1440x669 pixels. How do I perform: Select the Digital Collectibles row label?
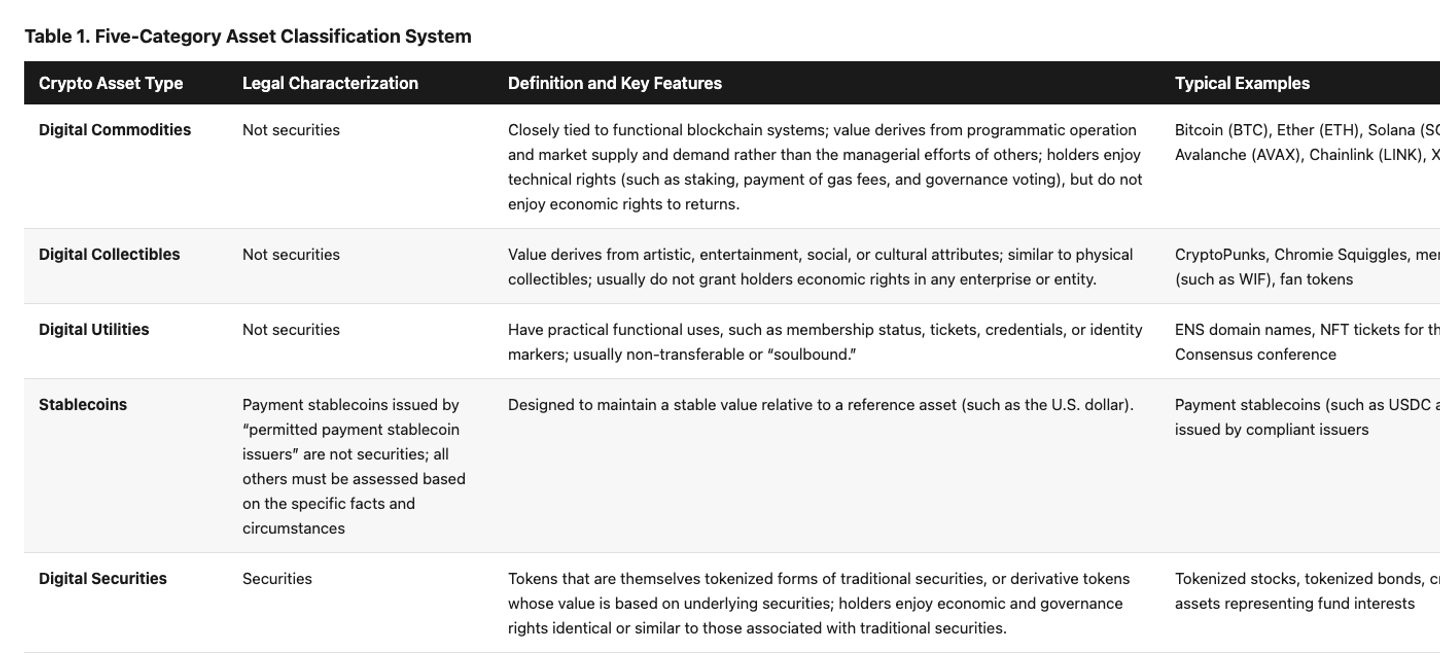pyautogui.click(x=110, y=255)
